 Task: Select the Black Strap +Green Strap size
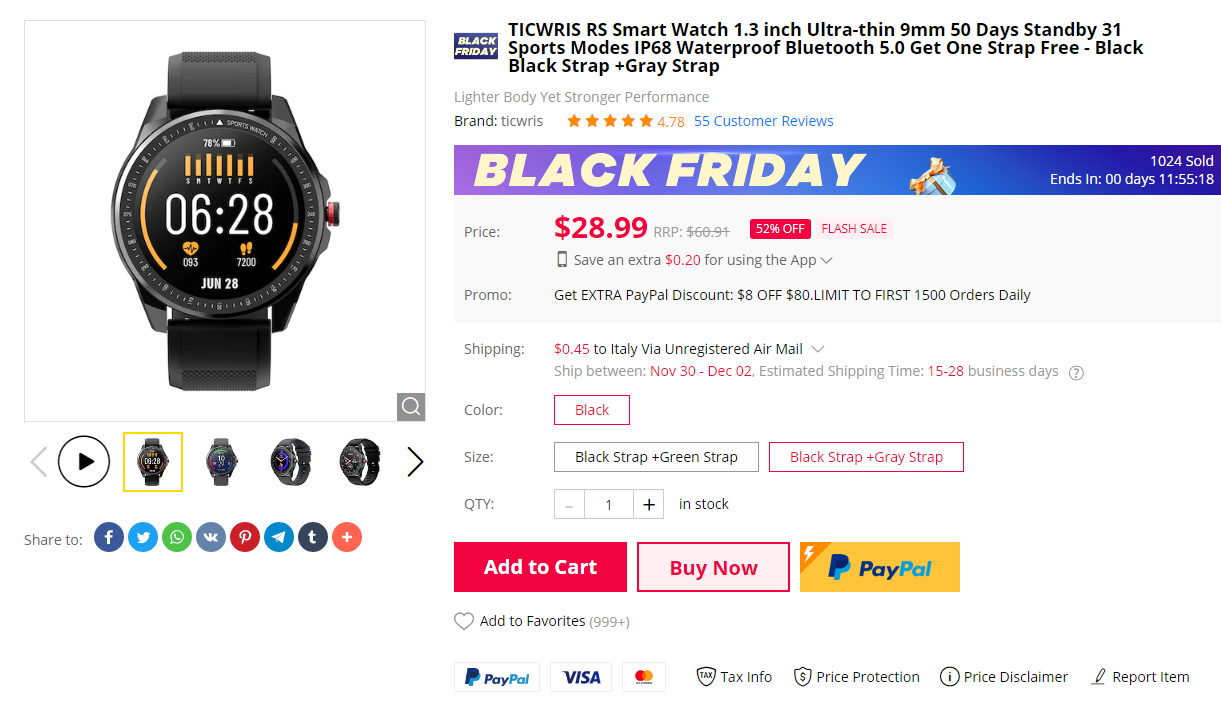pyautogui.click(x=656, y=456)
